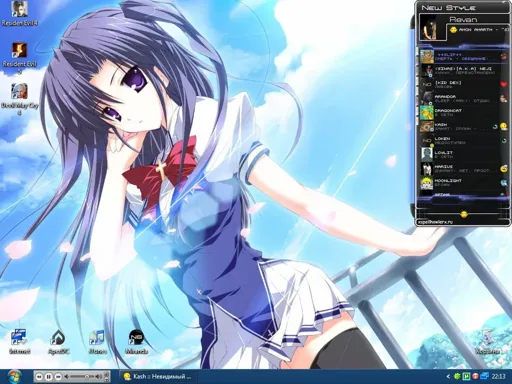512x384 pixels.
Task: Click the green square tray icon
Action: coord(467,377)
